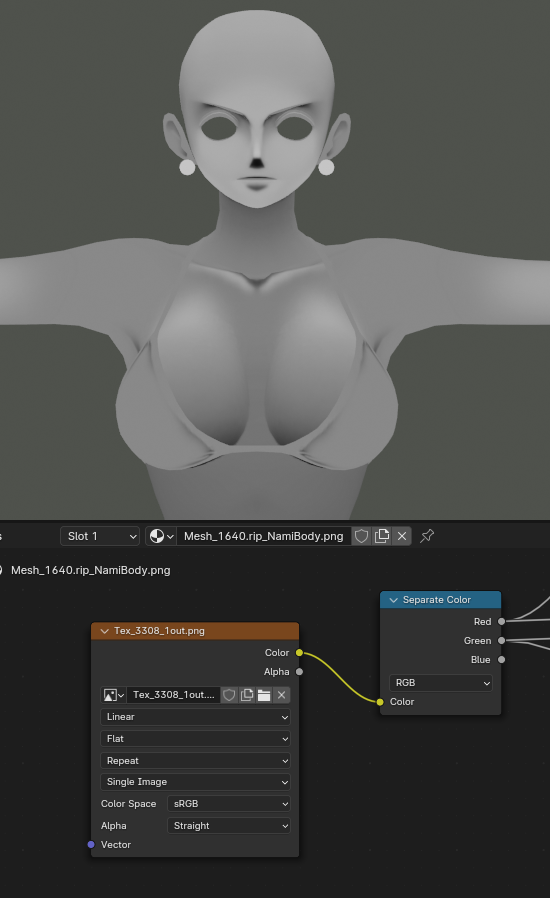Unlink material with the X icon
Screen dimensions: 550x898
click(x=402, y=536)
